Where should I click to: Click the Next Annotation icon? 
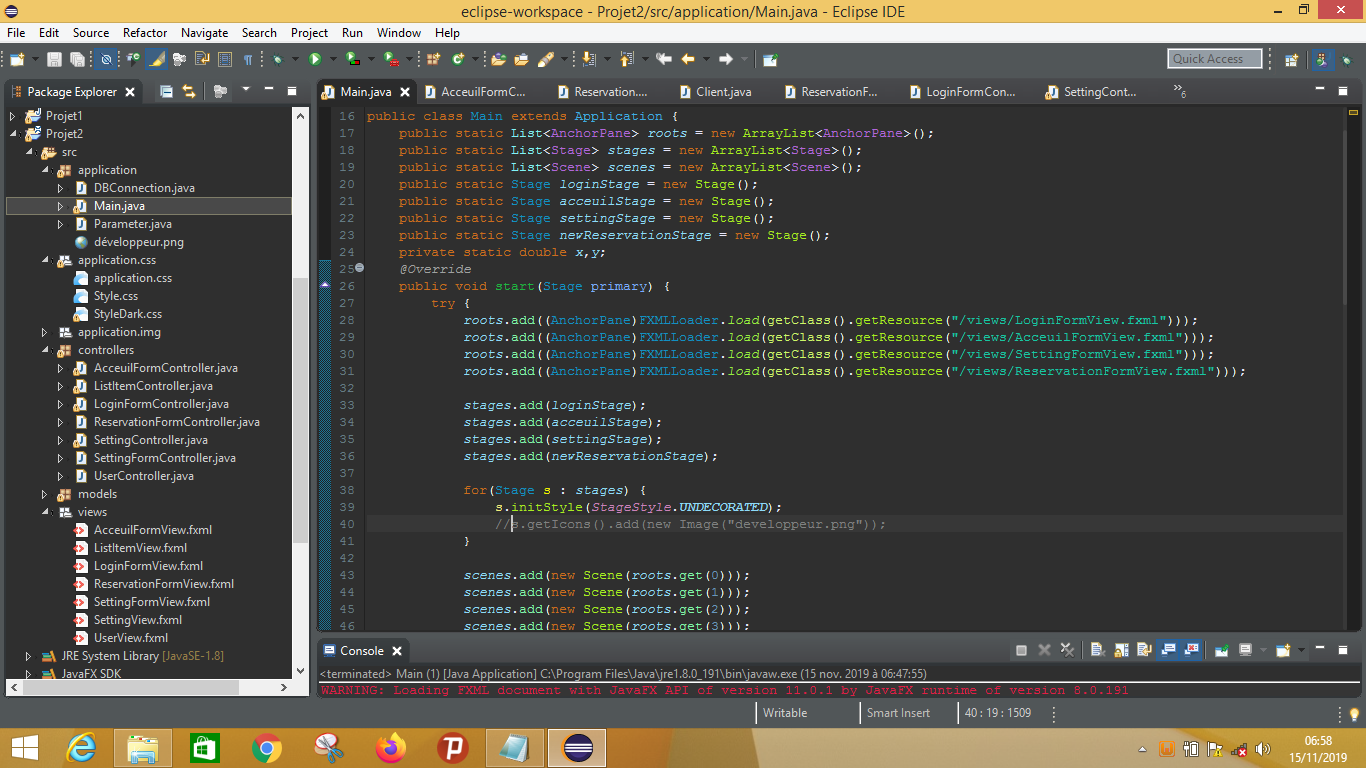pos(588,59)
